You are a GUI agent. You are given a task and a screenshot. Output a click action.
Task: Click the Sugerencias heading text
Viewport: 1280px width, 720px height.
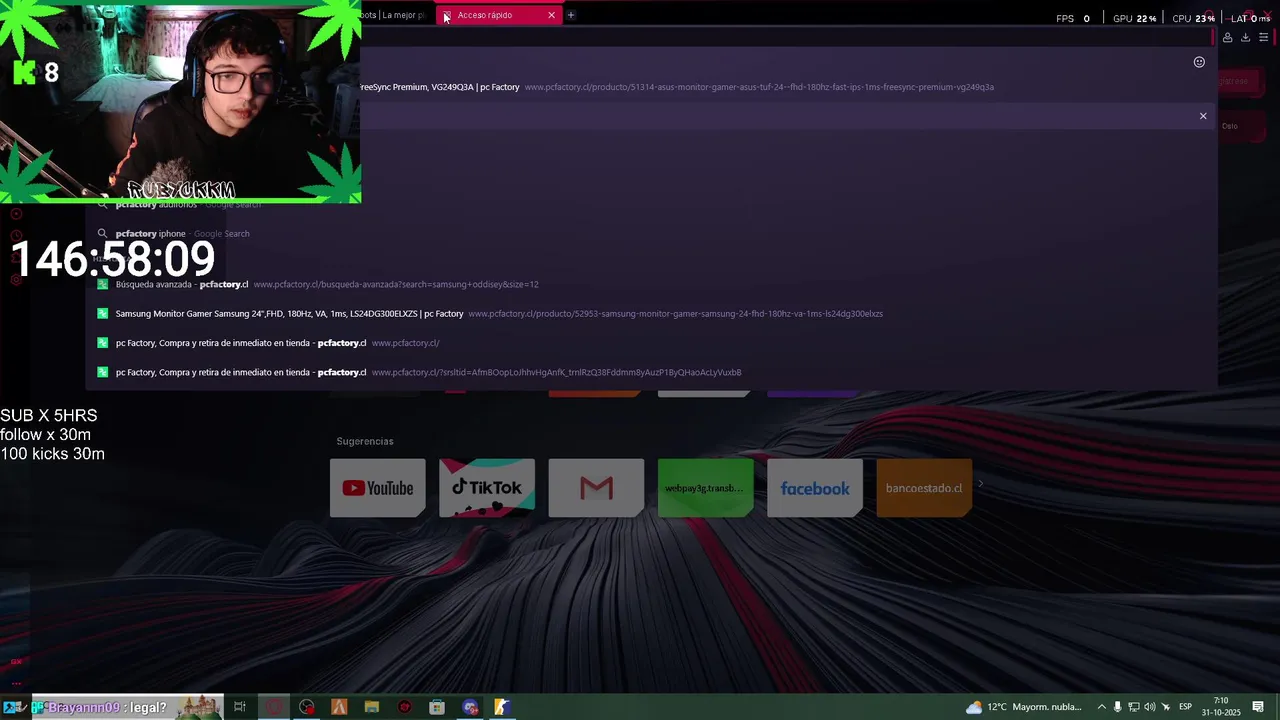(365, 441)
